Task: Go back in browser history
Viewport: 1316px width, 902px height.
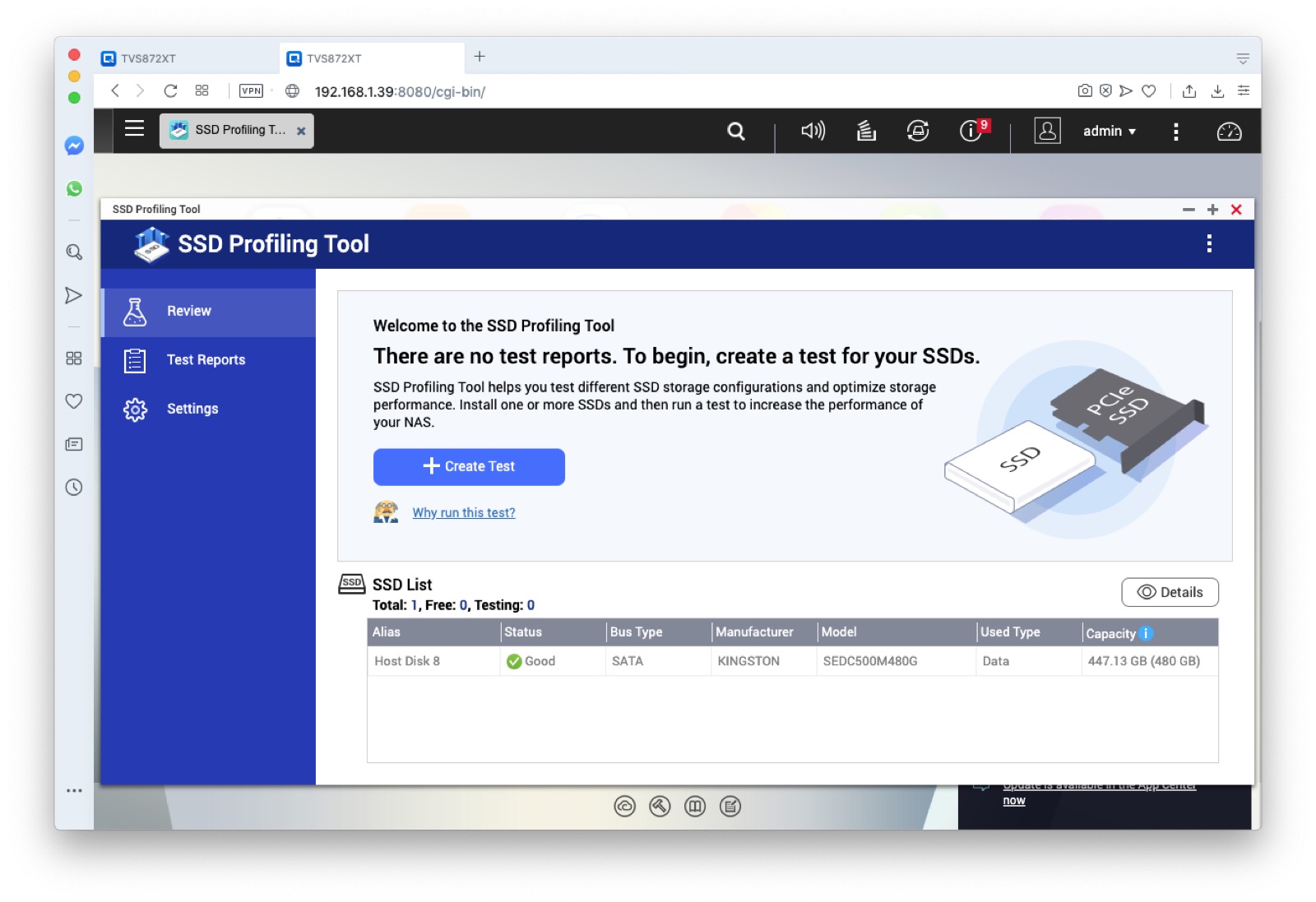Action: click(x=115, y=91)
